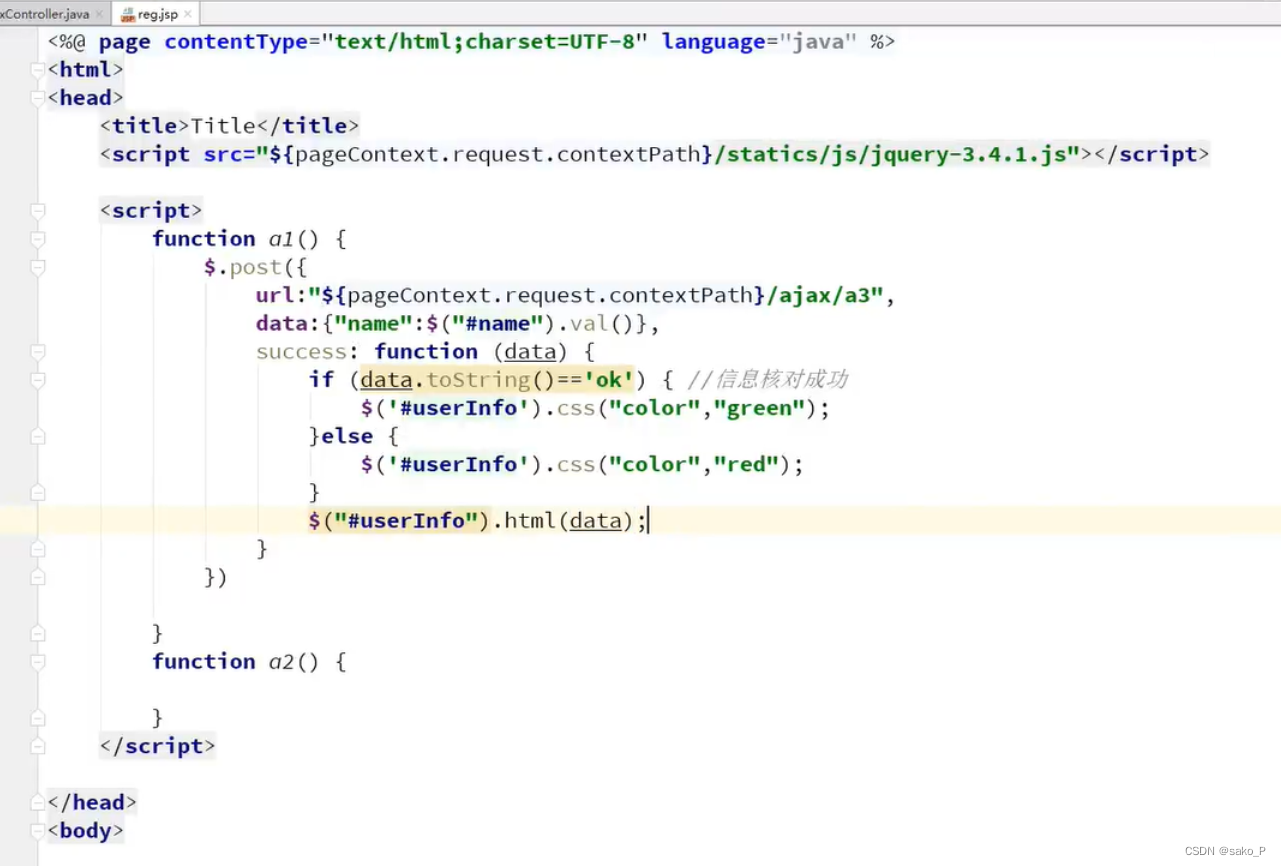This screenshot has height=866, width=1281.
Task: Fold the function a1() block
Action: [x=38, y=239]
